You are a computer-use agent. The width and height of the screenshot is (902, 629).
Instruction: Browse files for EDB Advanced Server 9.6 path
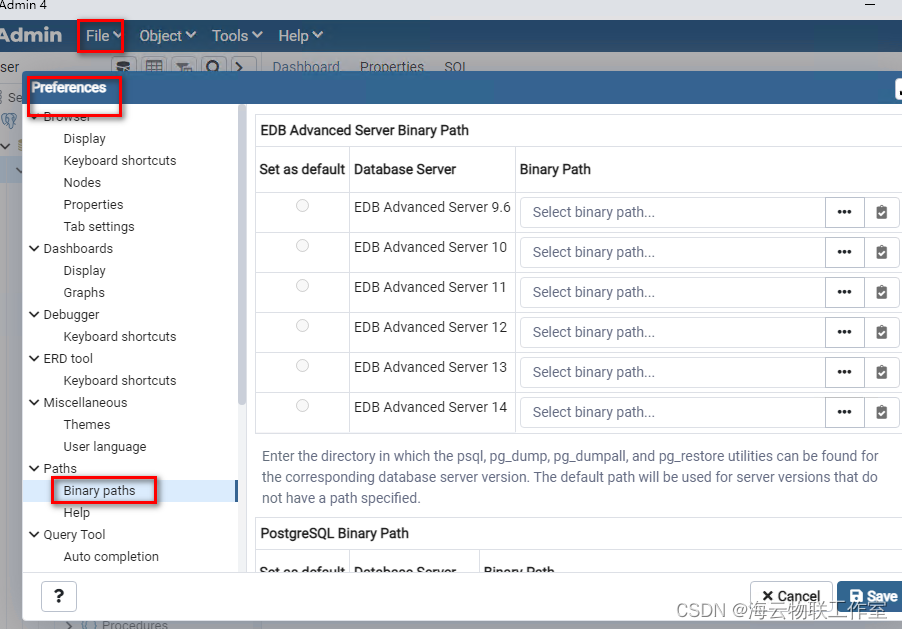click(844, 212)
